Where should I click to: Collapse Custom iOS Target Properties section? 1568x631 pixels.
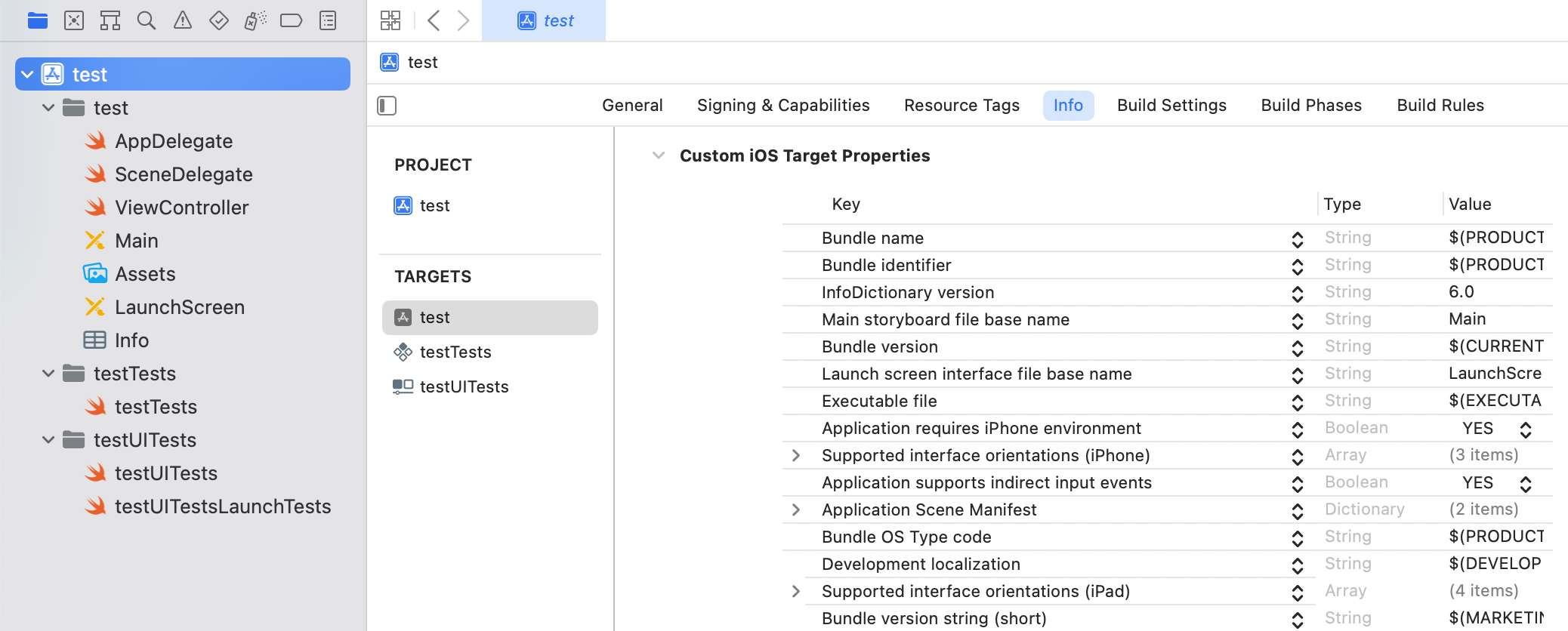pyautogui.click(x=659, y=155)
